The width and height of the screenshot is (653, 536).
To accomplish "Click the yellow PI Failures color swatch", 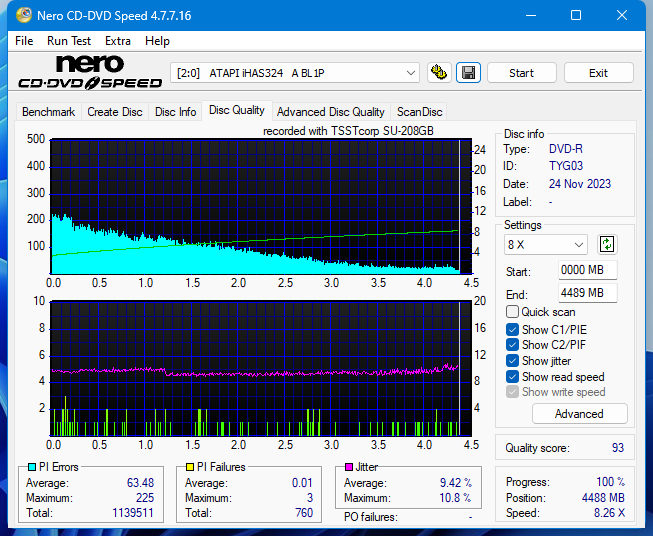I will (190, 467).
